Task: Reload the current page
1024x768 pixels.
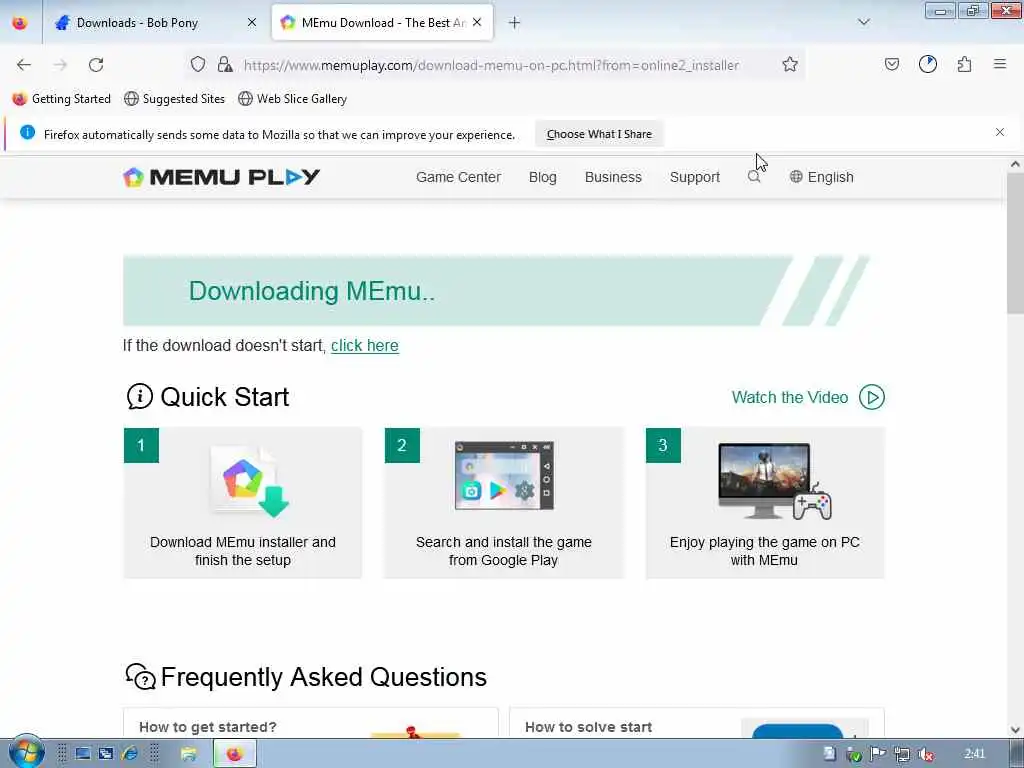Action: (x=96, y=65)
